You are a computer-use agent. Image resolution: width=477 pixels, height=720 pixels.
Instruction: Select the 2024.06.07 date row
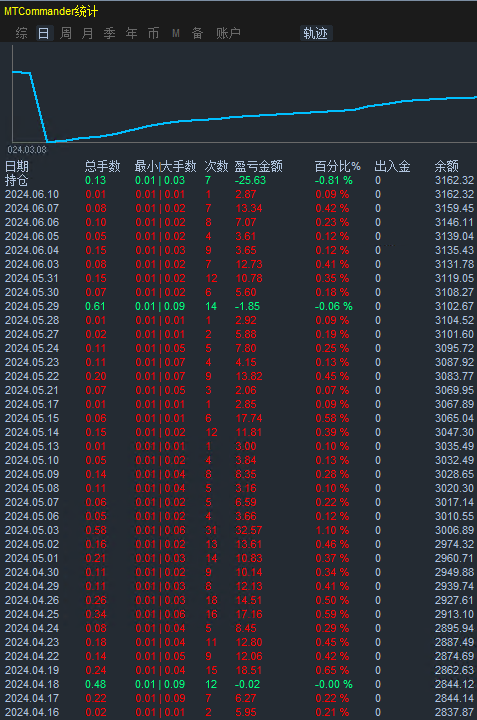[238, 208]
